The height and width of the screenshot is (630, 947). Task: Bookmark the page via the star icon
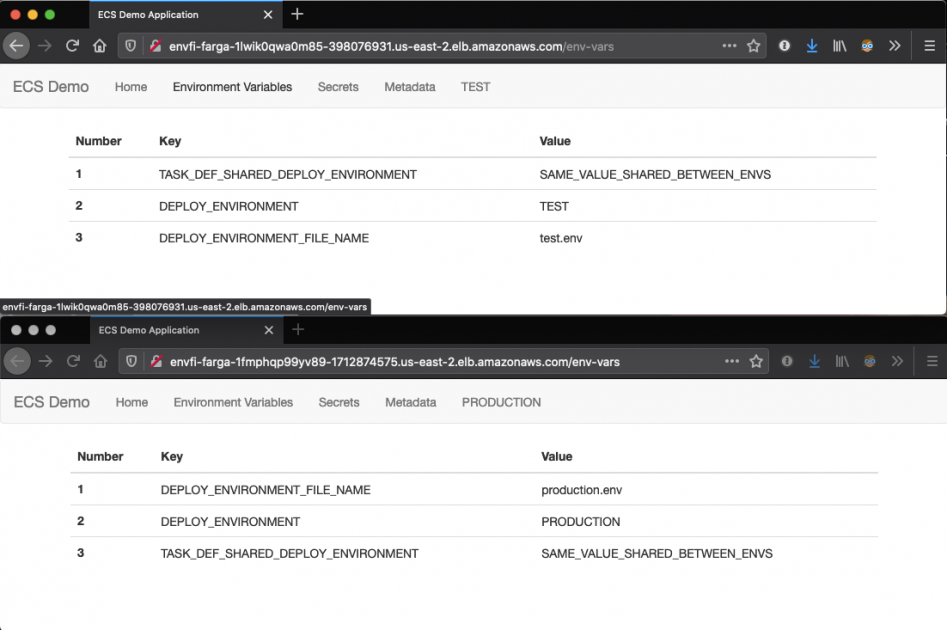pos(756,45)
